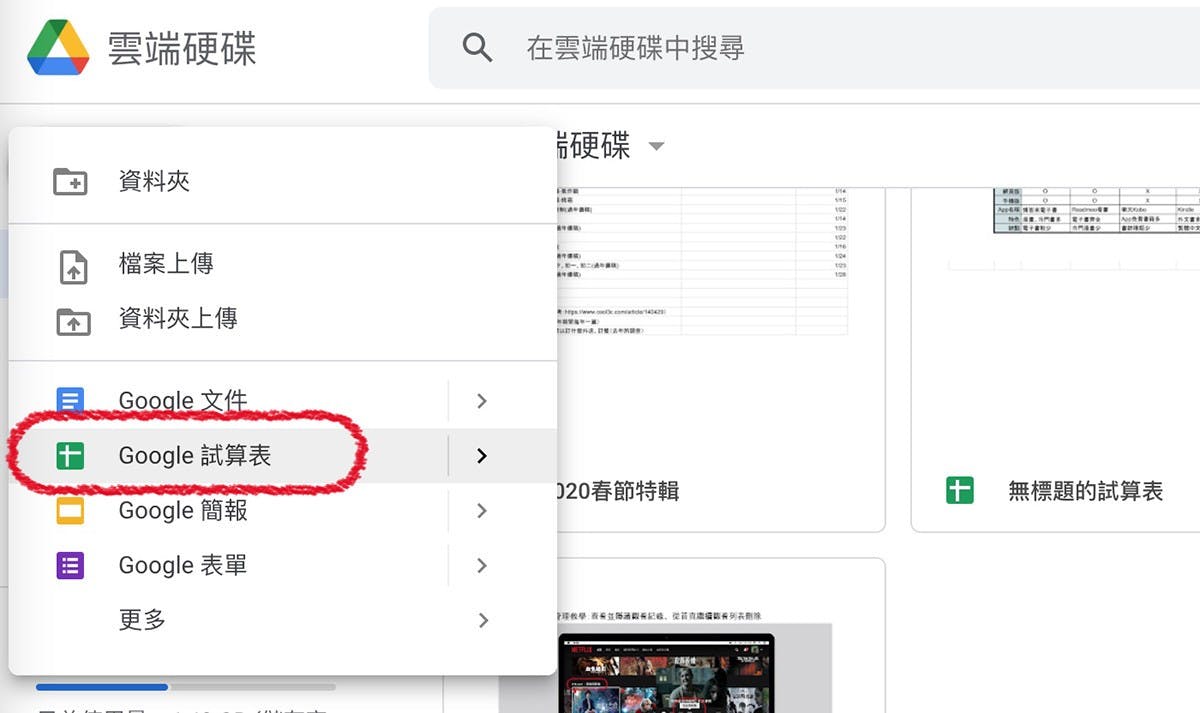Expand Google 表單 submenu arrow
This screenshot has width=1200, height=713.
coord(482,566)
